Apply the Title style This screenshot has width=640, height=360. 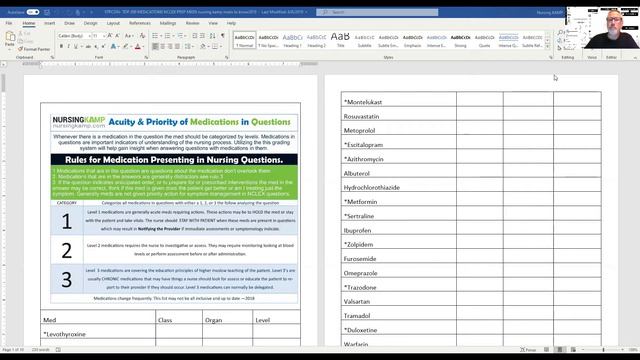340,40
